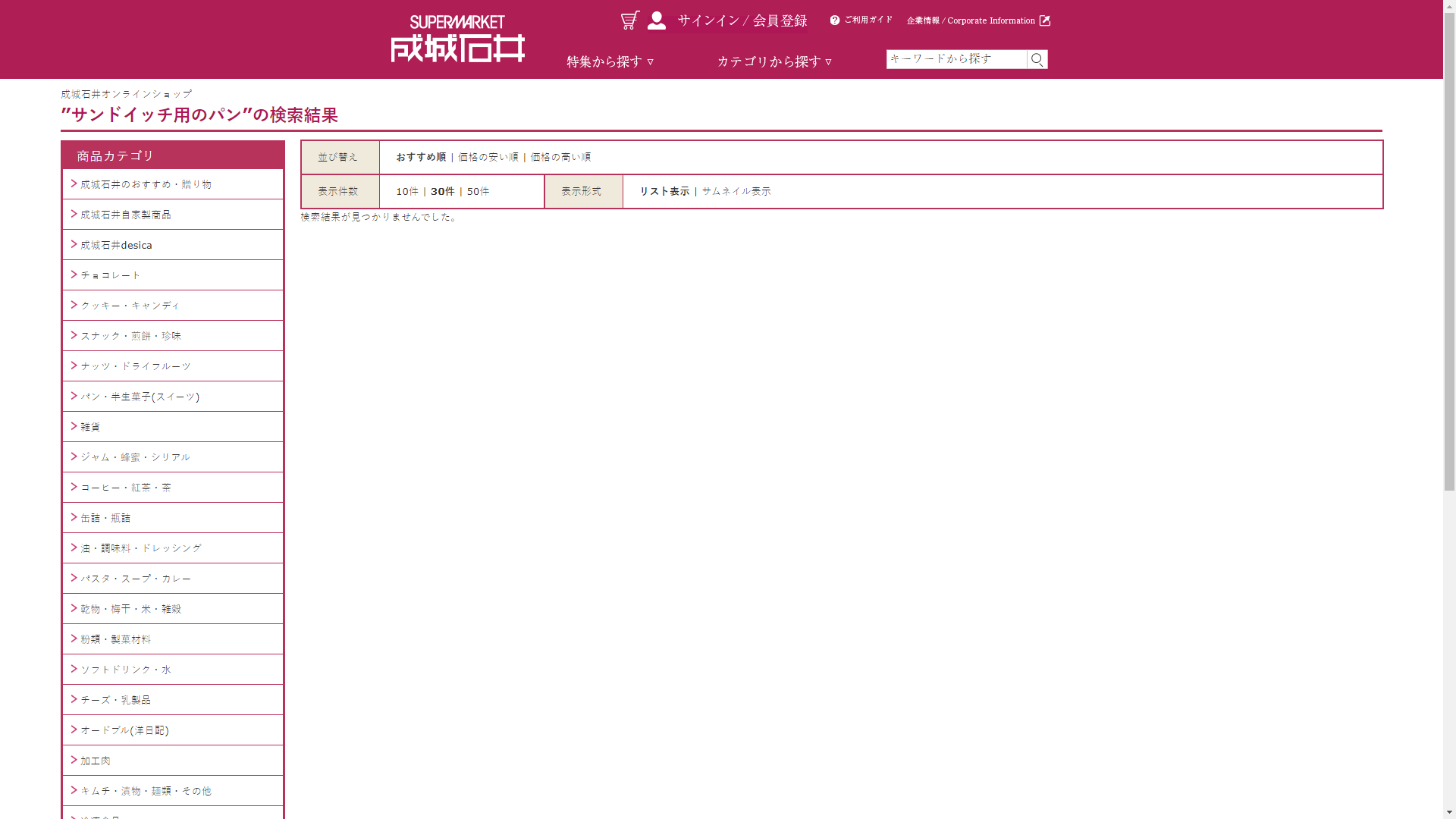Switch to サムネイル表示 thumbnail view
Screen dimensions: 1456x819
point(736,191)
